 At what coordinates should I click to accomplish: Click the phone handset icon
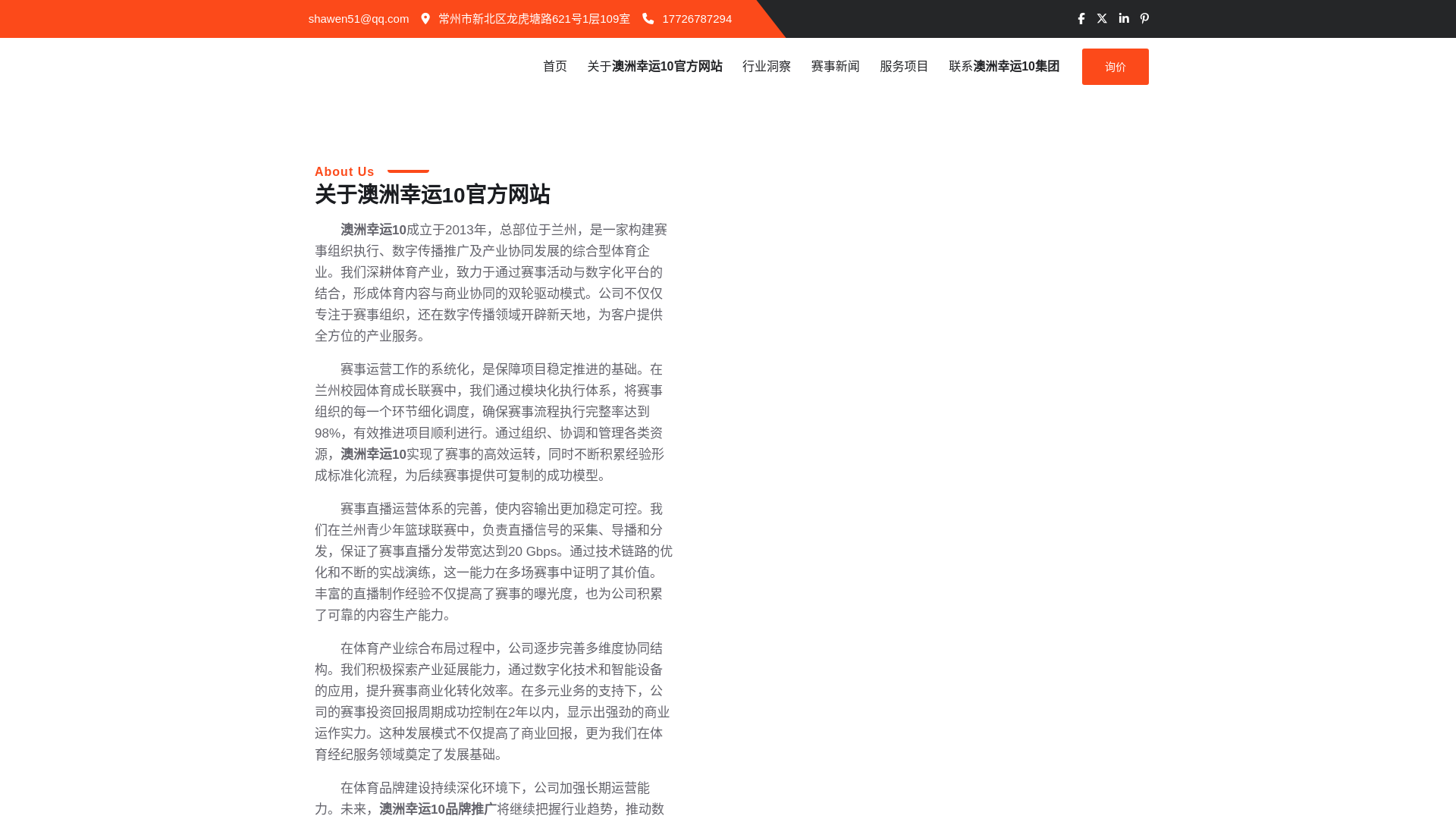(648, 19)
